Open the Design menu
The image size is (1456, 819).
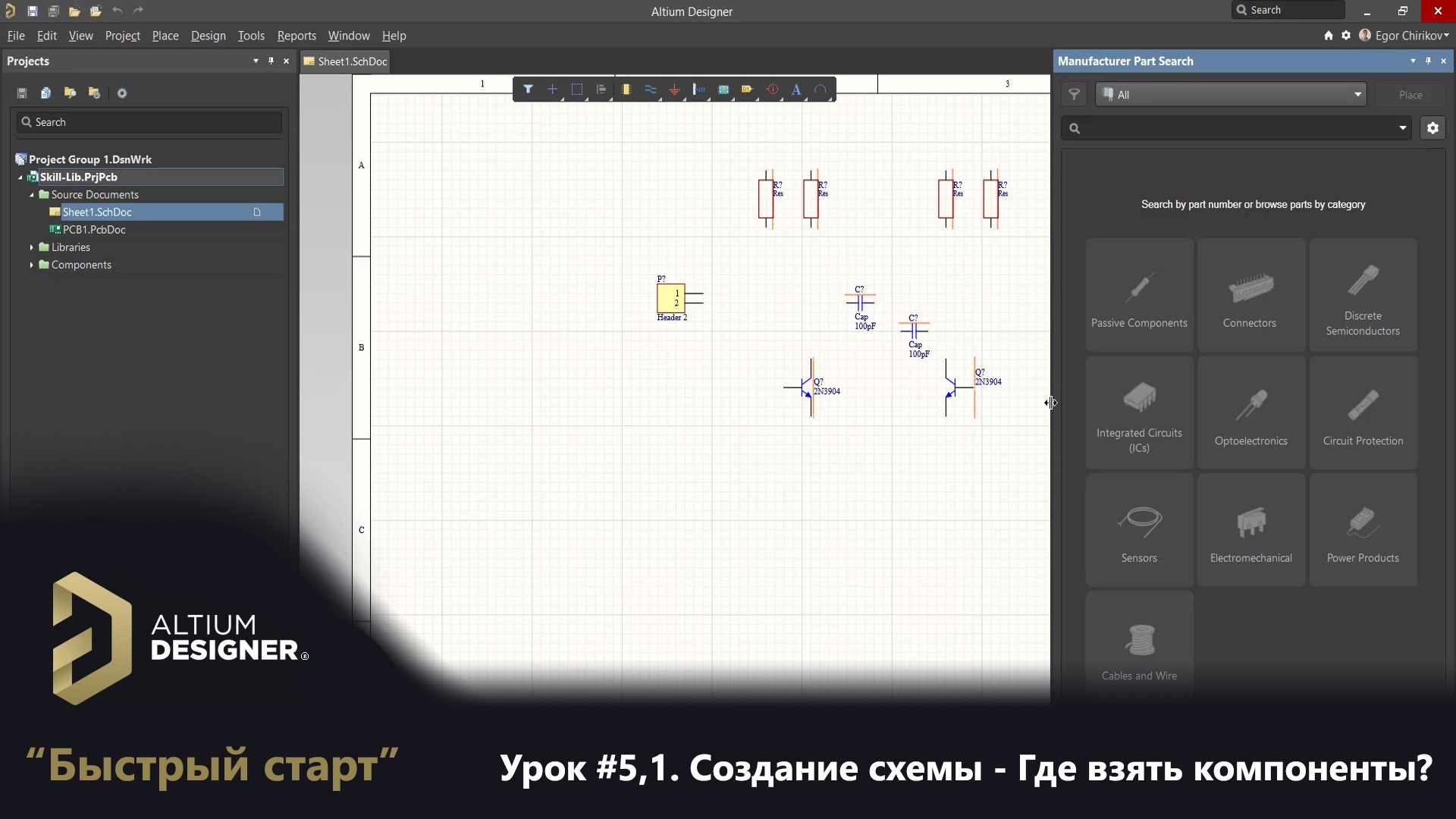click(208, 36)
